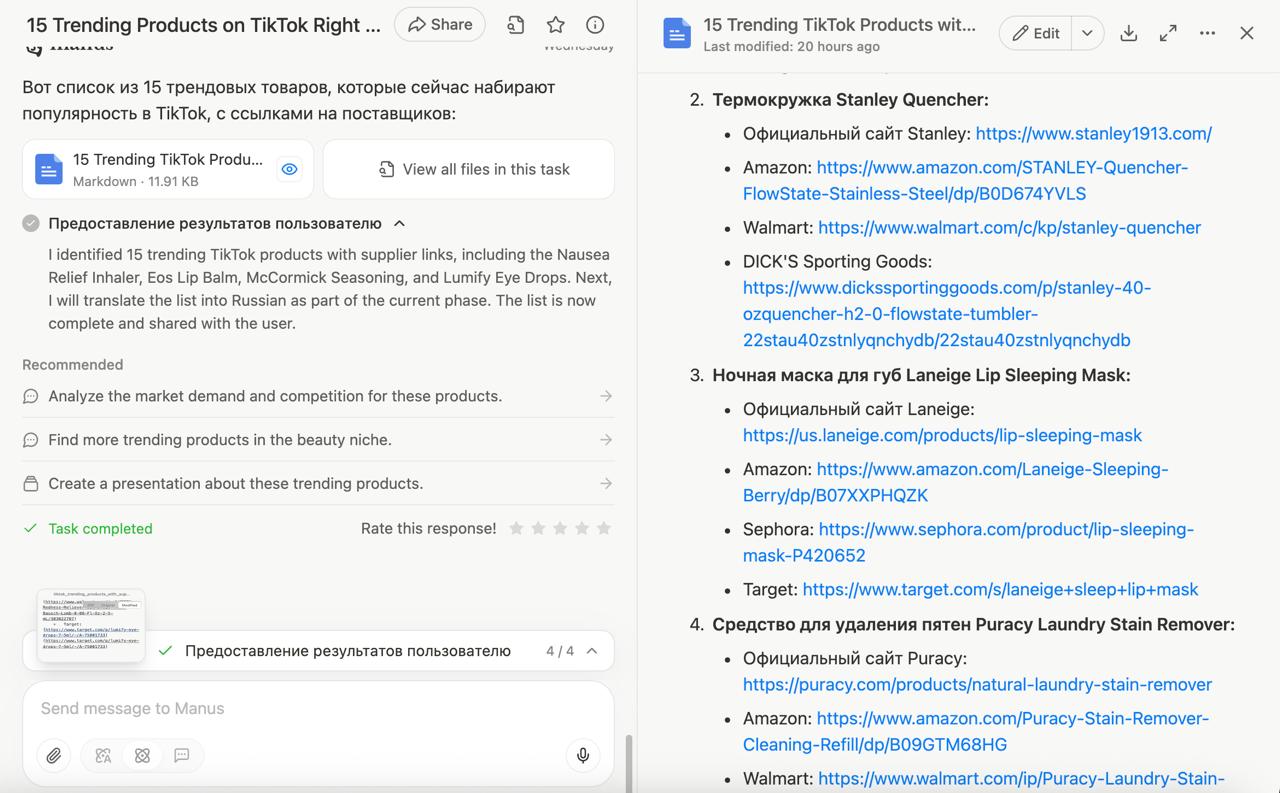Open the Stanley official site link stanley1913.com

(1094, 134)
